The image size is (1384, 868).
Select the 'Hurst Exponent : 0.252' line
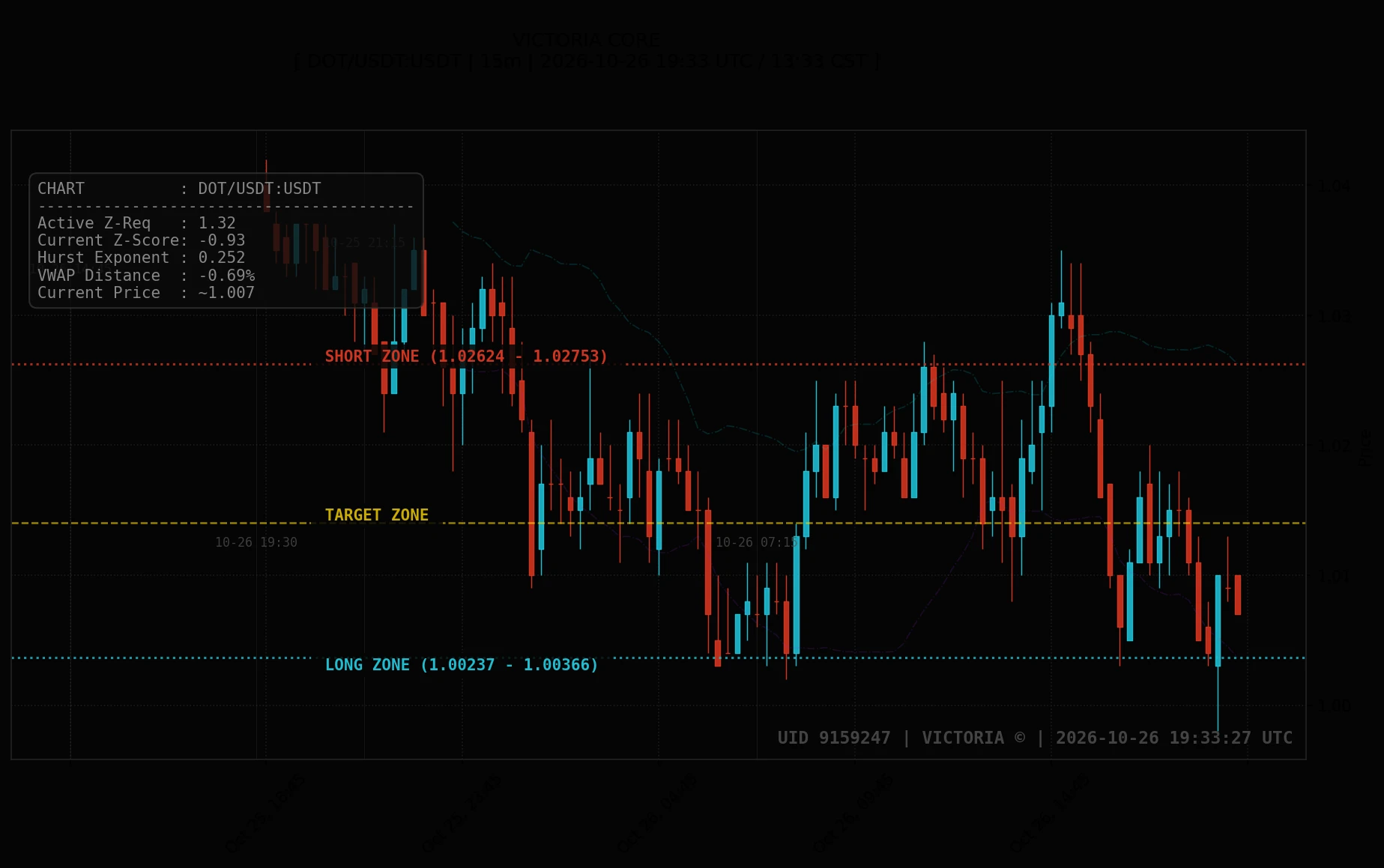142,258
